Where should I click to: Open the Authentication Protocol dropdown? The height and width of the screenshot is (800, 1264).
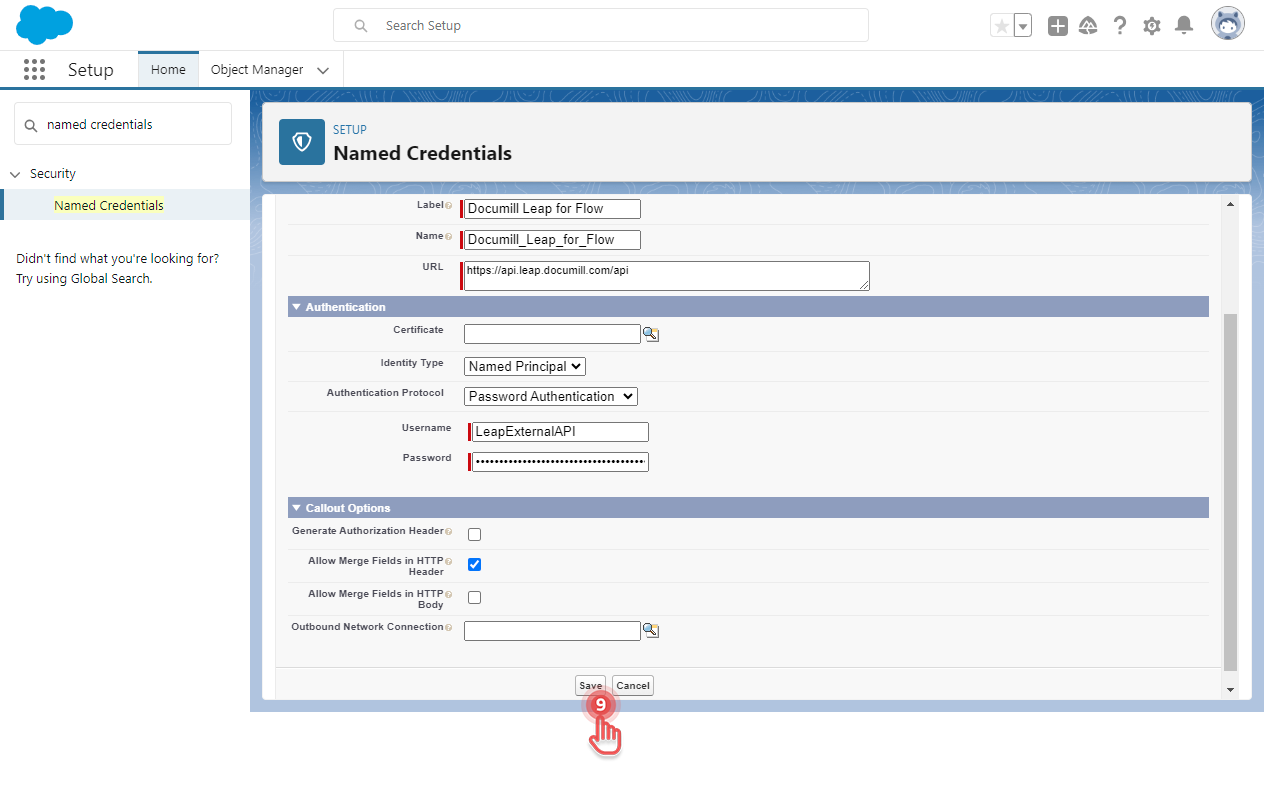(x=550, y=397)
